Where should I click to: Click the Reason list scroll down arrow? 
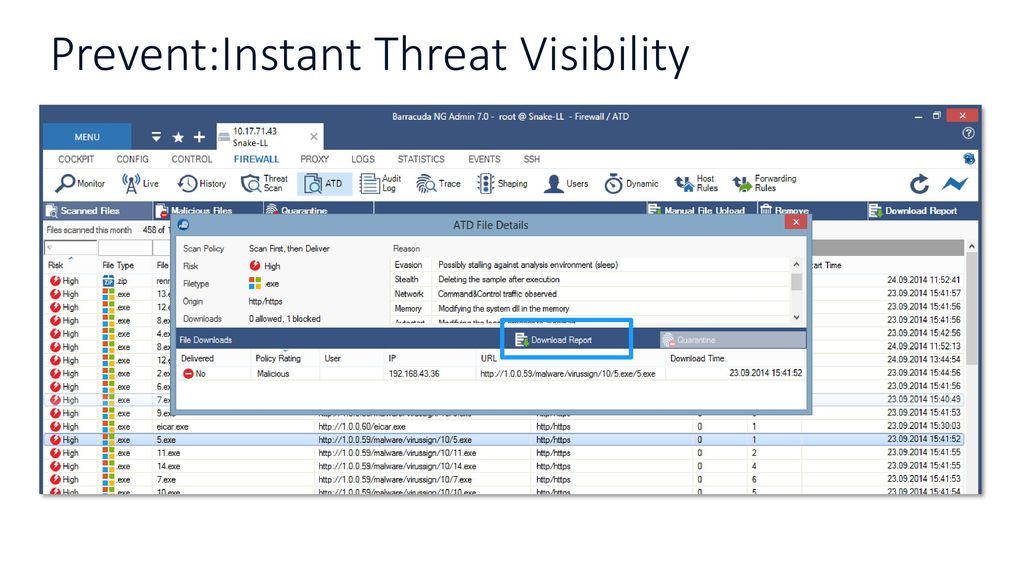[796, 317]
